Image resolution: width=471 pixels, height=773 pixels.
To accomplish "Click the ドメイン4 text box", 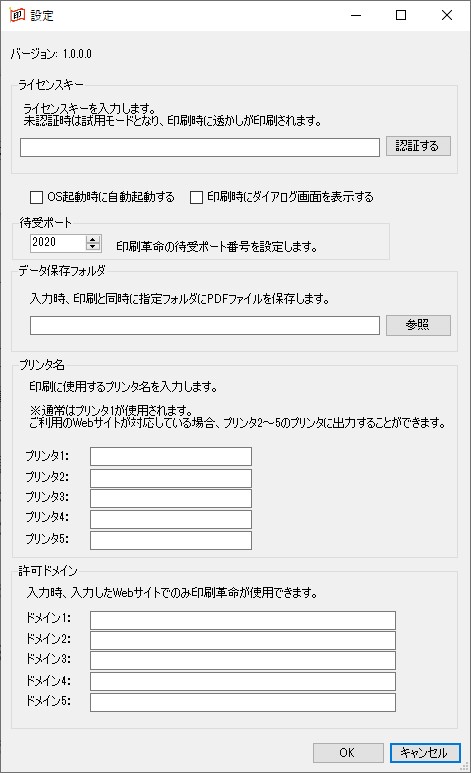I will [243, 682].
